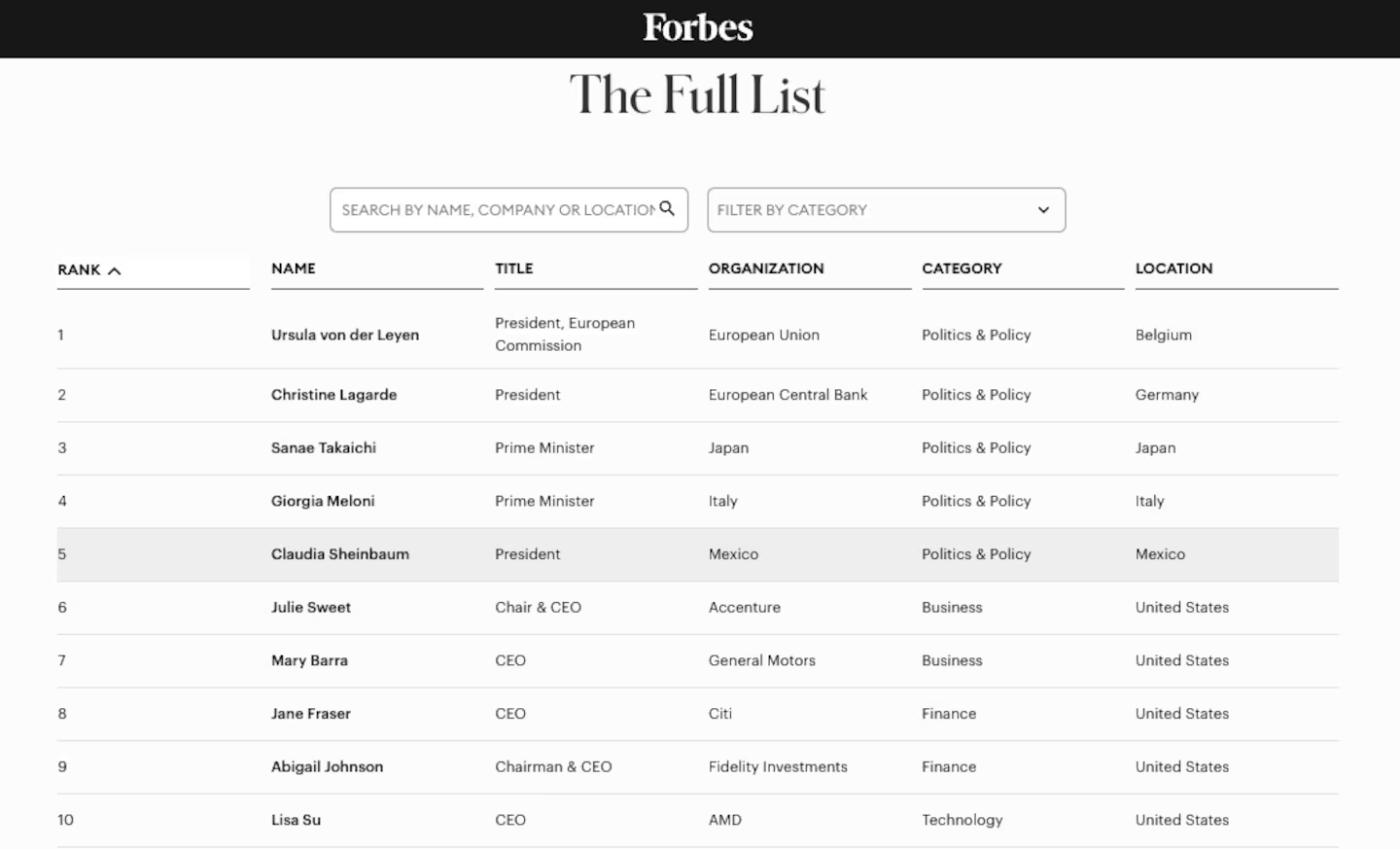View Julie Sweet's profile

[x=311, y=608]
